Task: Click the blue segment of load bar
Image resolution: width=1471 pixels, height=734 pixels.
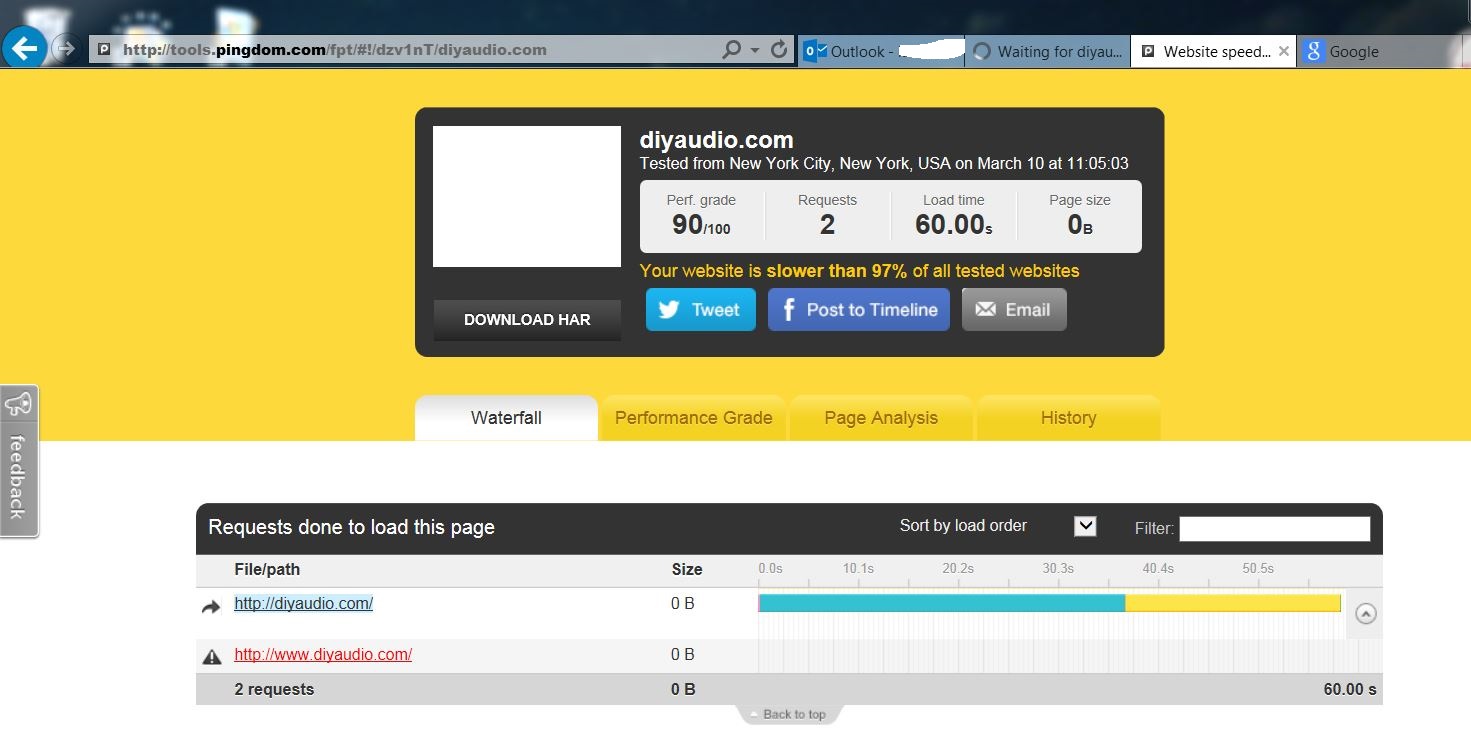Action: 942,603
